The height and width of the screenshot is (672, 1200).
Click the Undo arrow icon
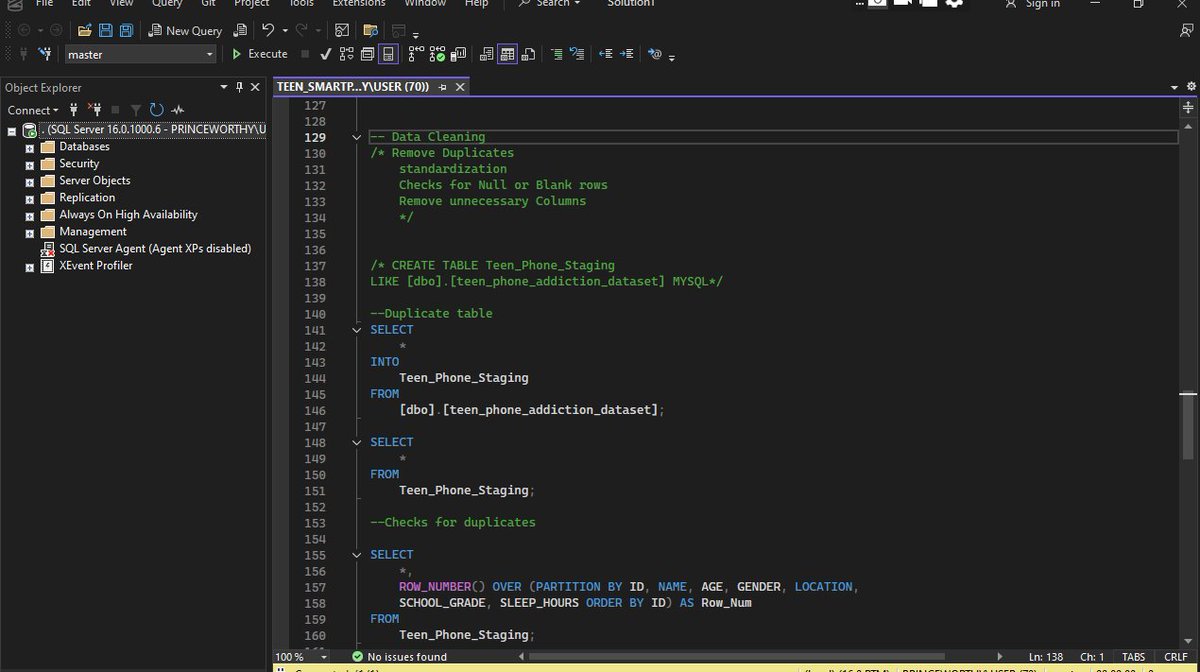click(268, 31)
